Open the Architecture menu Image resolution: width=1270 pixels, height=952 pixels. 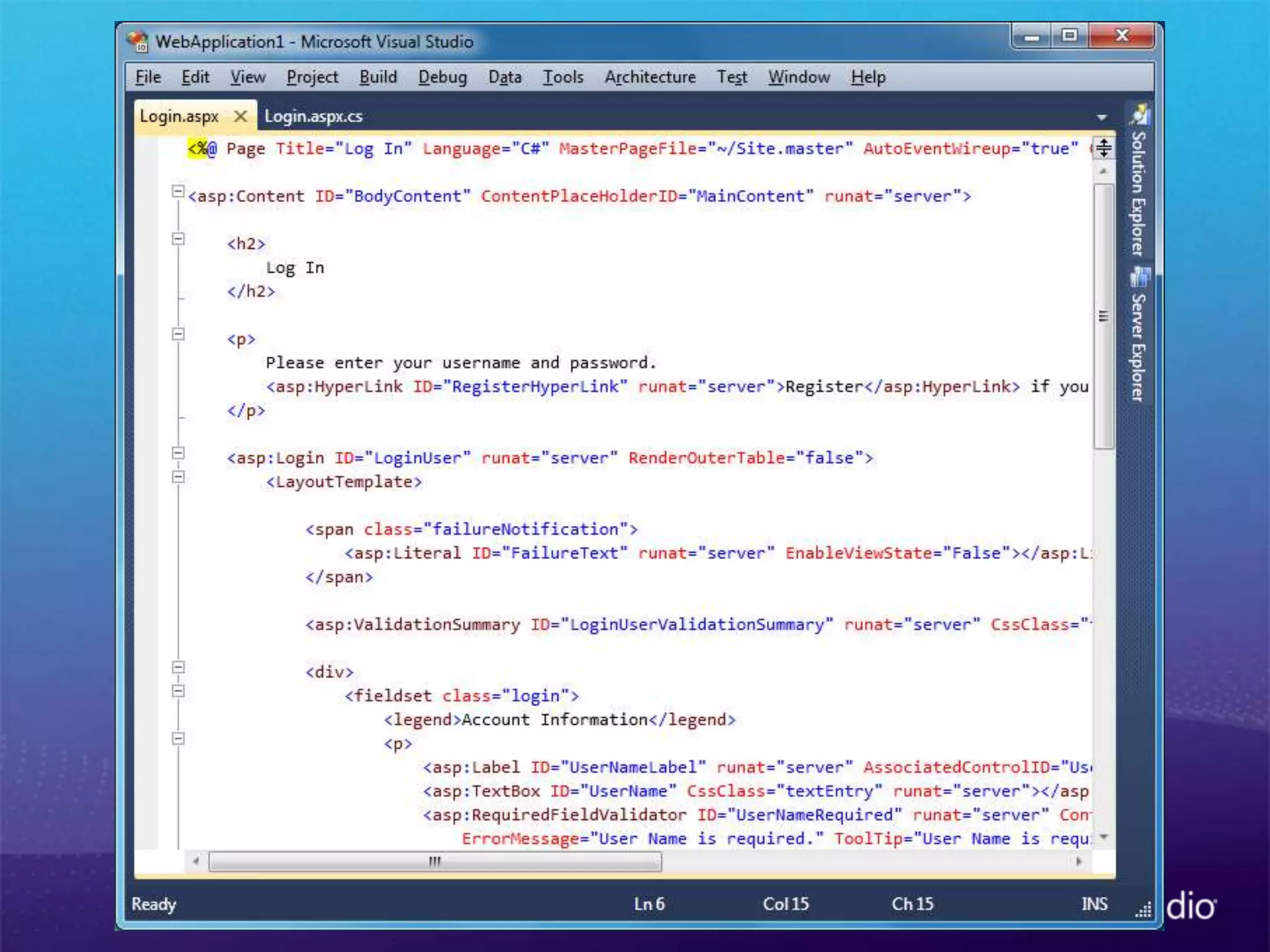pyautogui.click(x=650, y=77)
